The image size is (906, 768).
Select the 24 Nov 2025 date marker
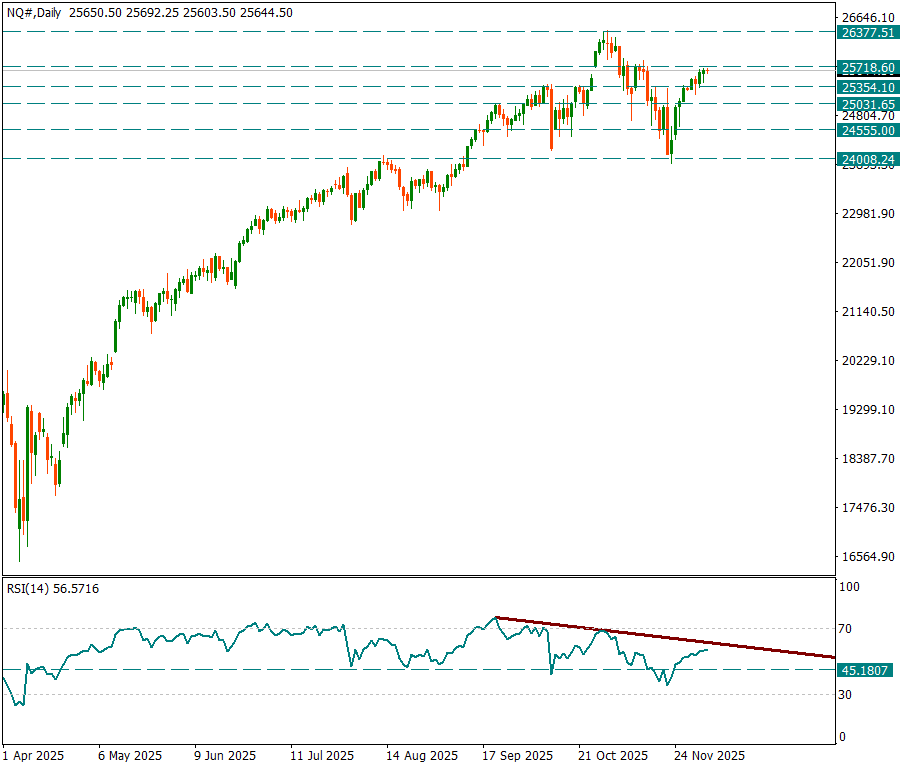[x=709, y=755]
